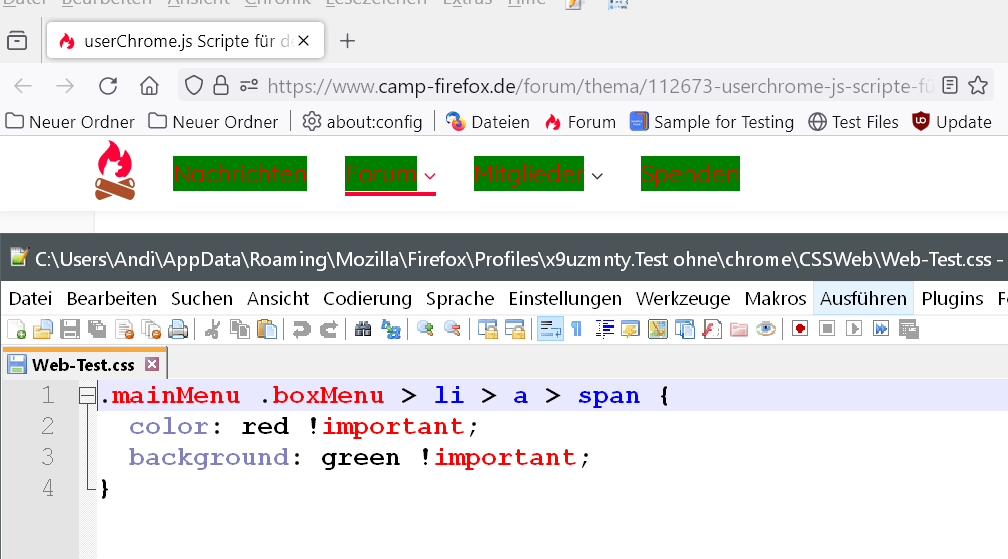
Task: Open the Sprache menu
Action: pos(460,299)
